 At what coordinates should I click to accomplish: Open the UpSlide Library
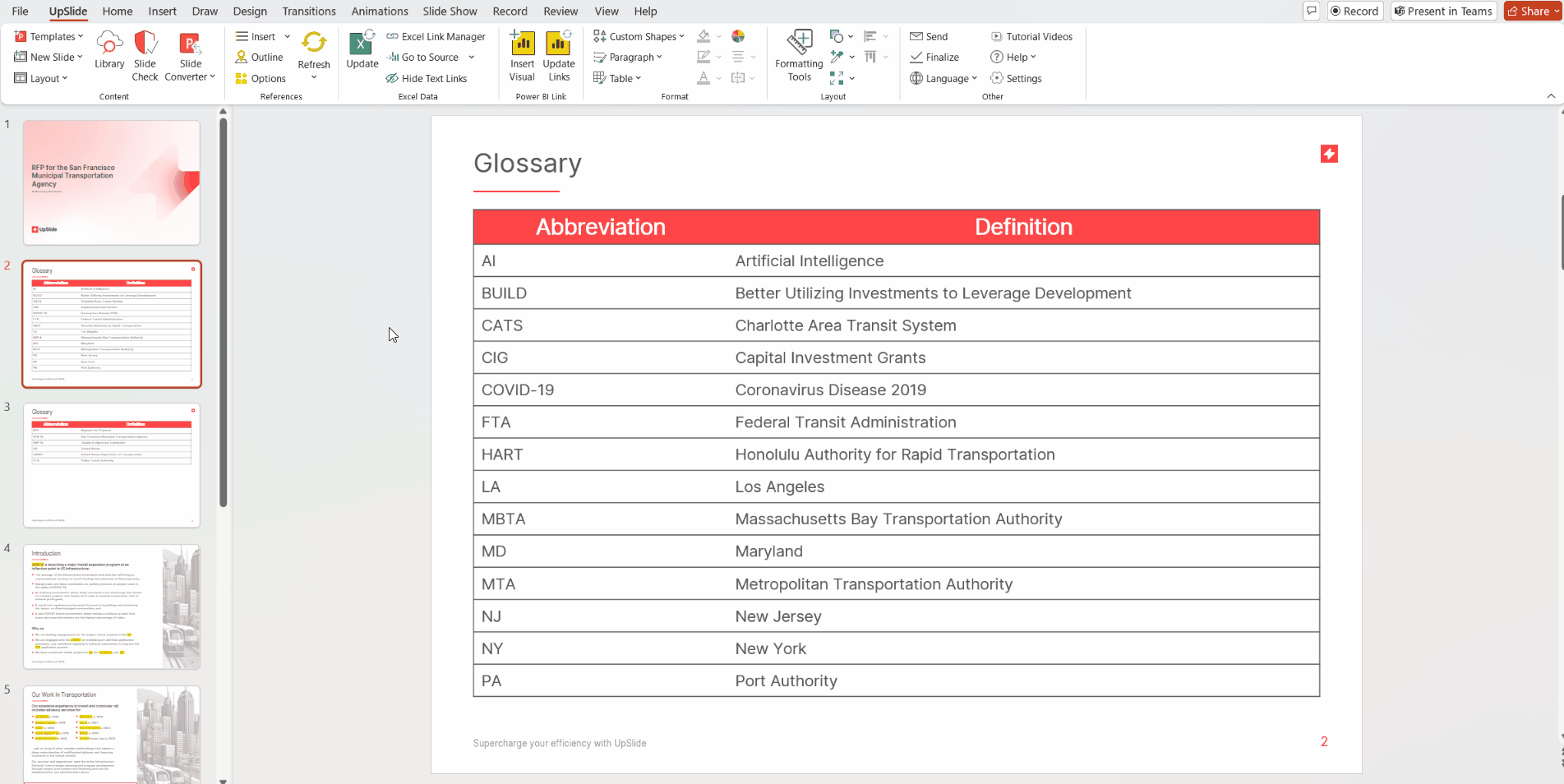click(108, 51)
